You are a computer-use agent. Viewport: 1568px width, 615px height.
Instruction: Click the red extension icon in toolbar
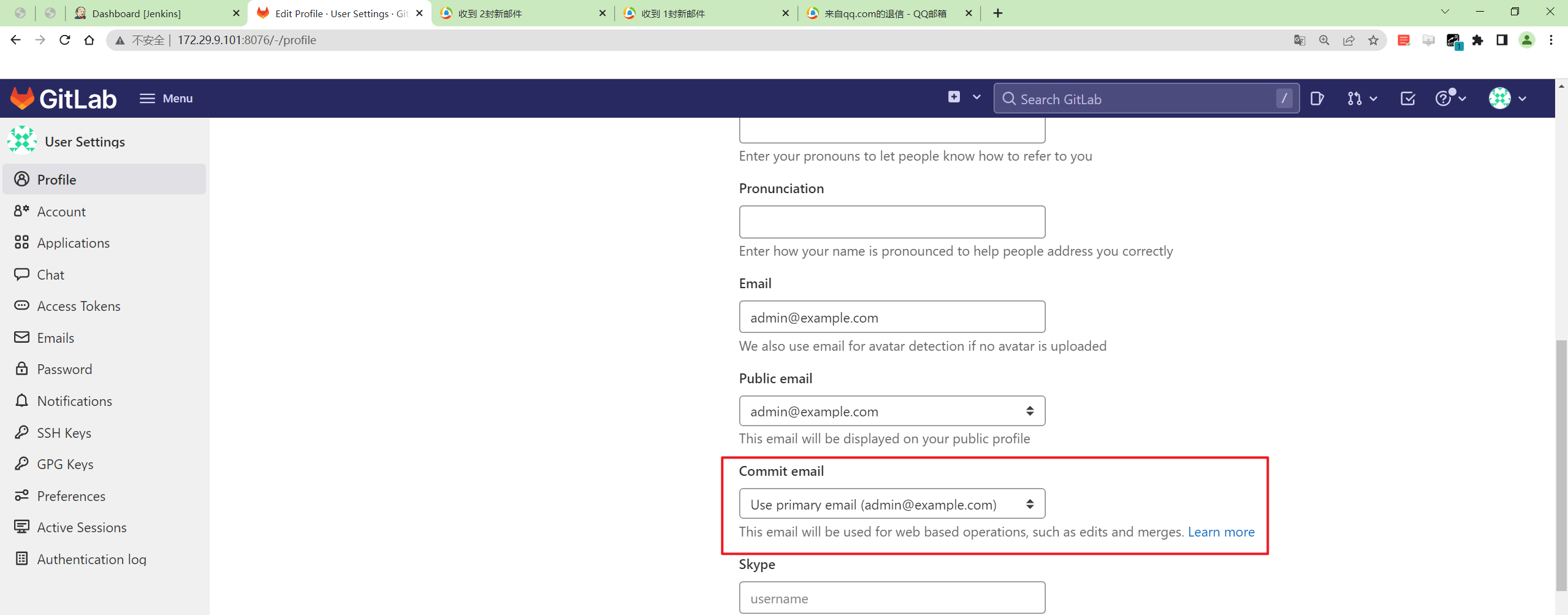(1404, 40)
